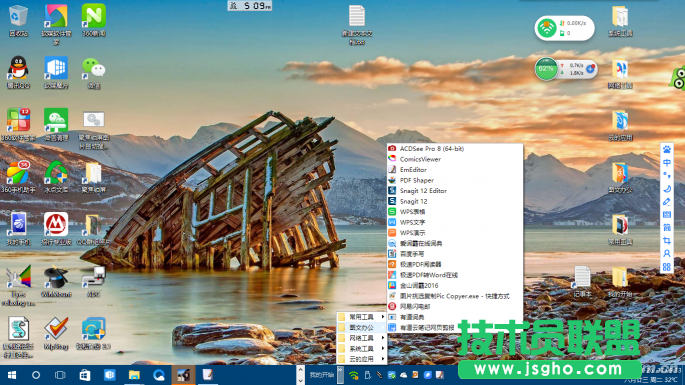
Task: Click the blue plus on speed widget
Action: (590, 69)
